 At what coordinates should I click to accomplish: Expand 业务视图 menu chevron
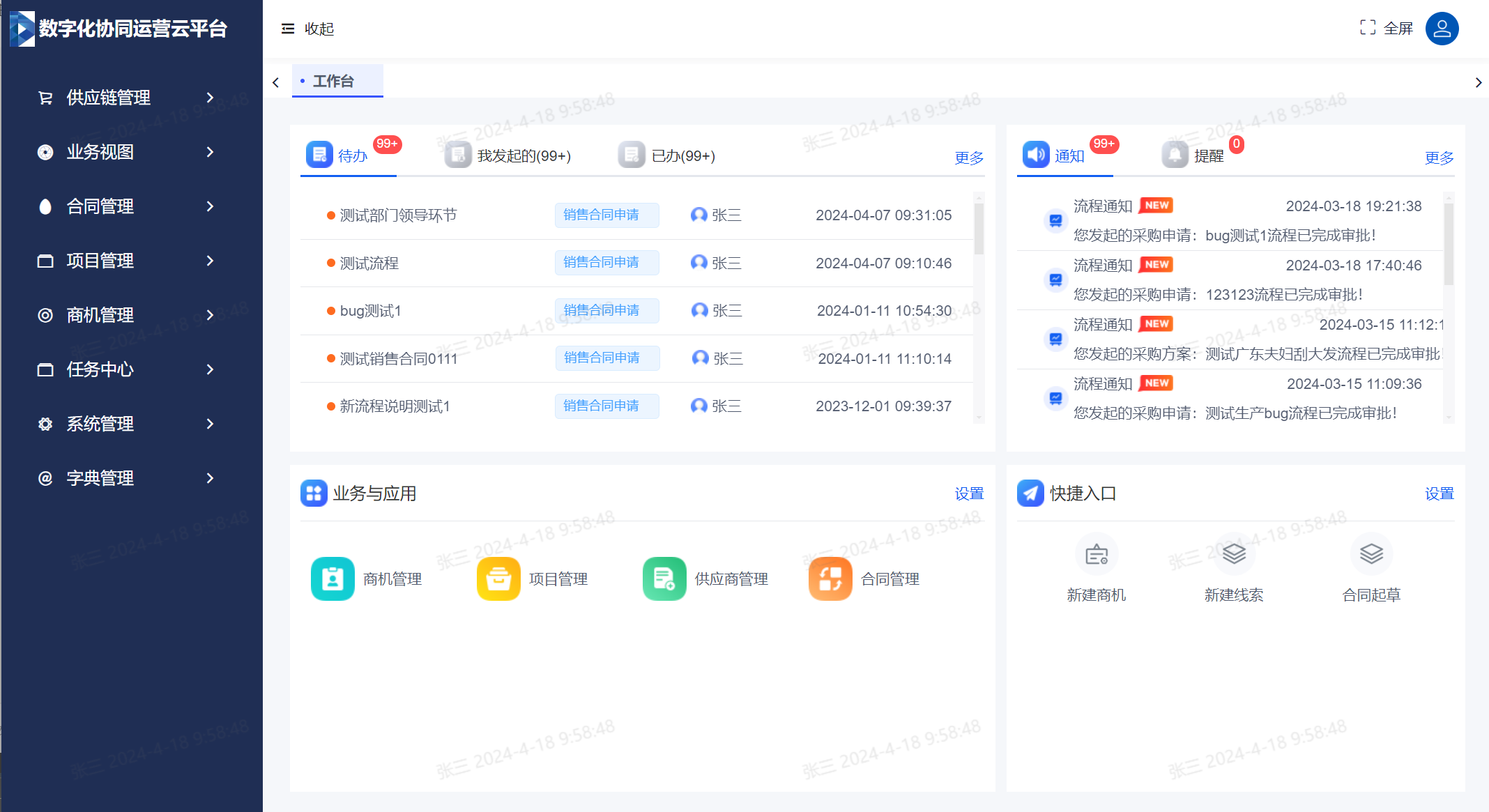210,152
